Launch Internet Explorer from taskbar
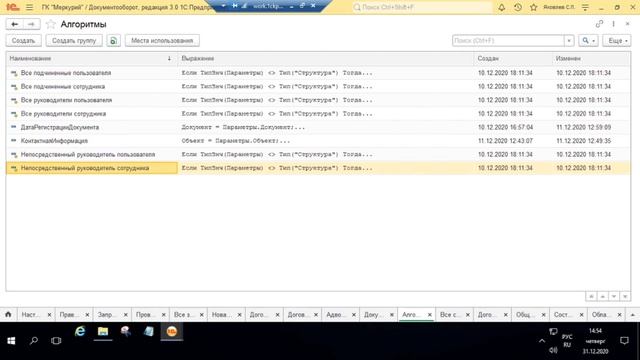The height and width of the screenshot is (360, 640). pyautogui.click(x=80, y=331)
